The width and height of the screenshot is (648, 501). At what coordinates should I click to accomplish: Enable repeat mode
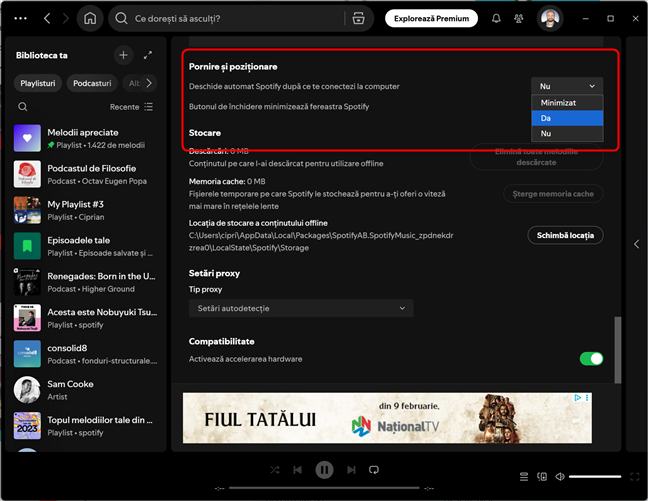tap(374, 469)
